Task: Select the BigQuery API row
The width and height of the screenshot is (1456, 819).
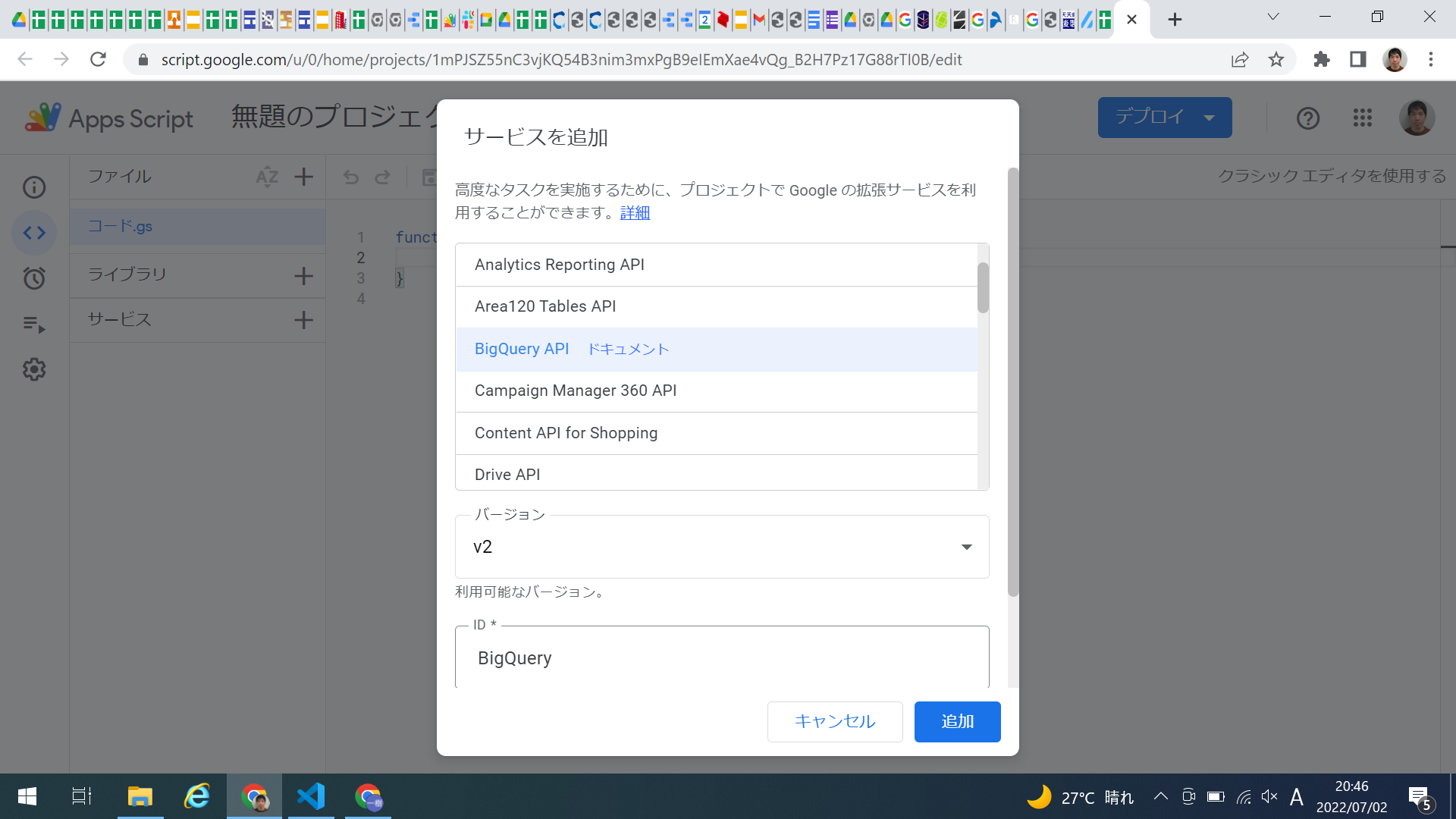Action: click(x=717, y=349)
